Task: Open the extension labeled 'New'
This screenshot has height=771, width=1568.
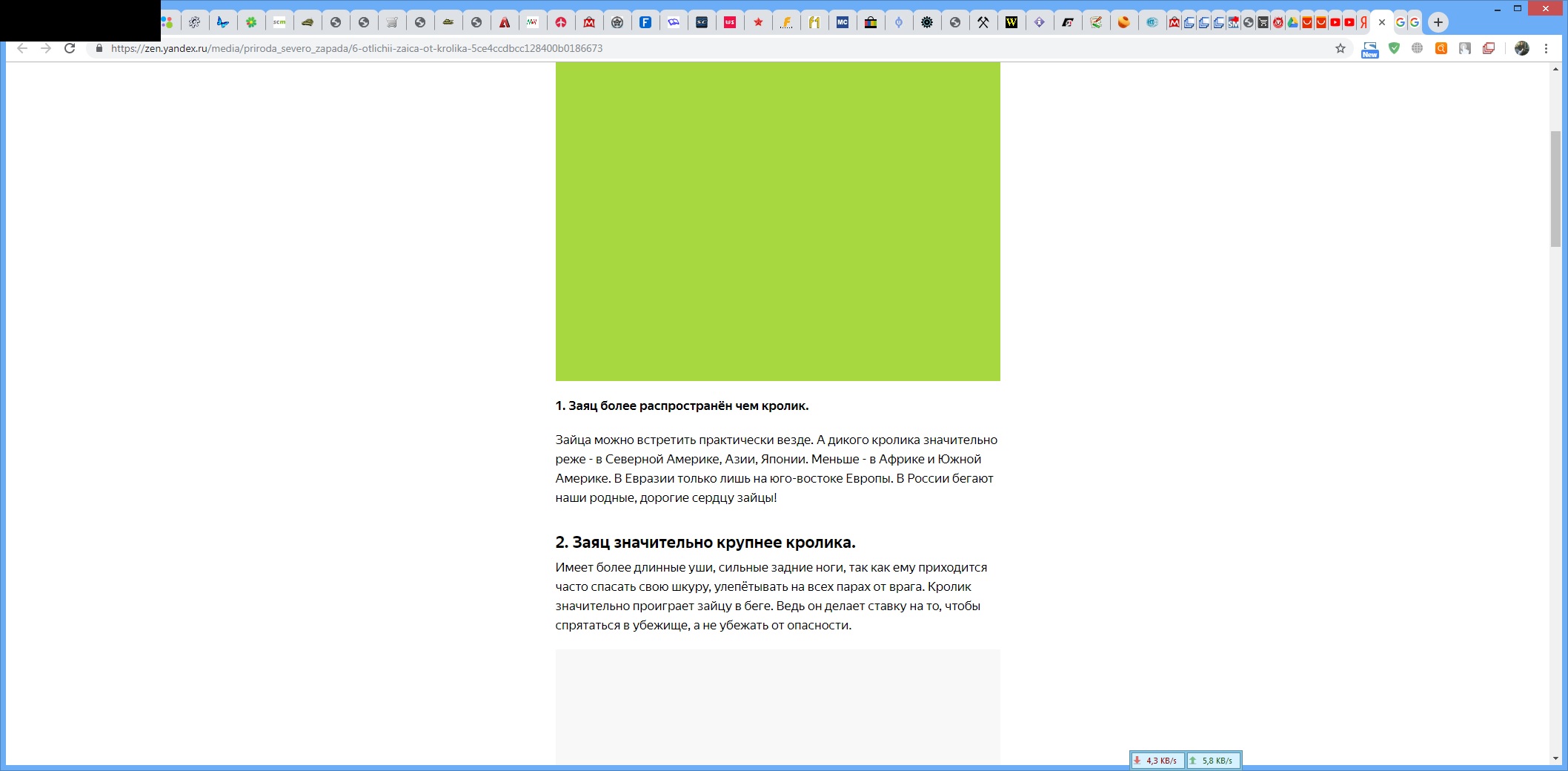Action: (x=1370, y=50)
